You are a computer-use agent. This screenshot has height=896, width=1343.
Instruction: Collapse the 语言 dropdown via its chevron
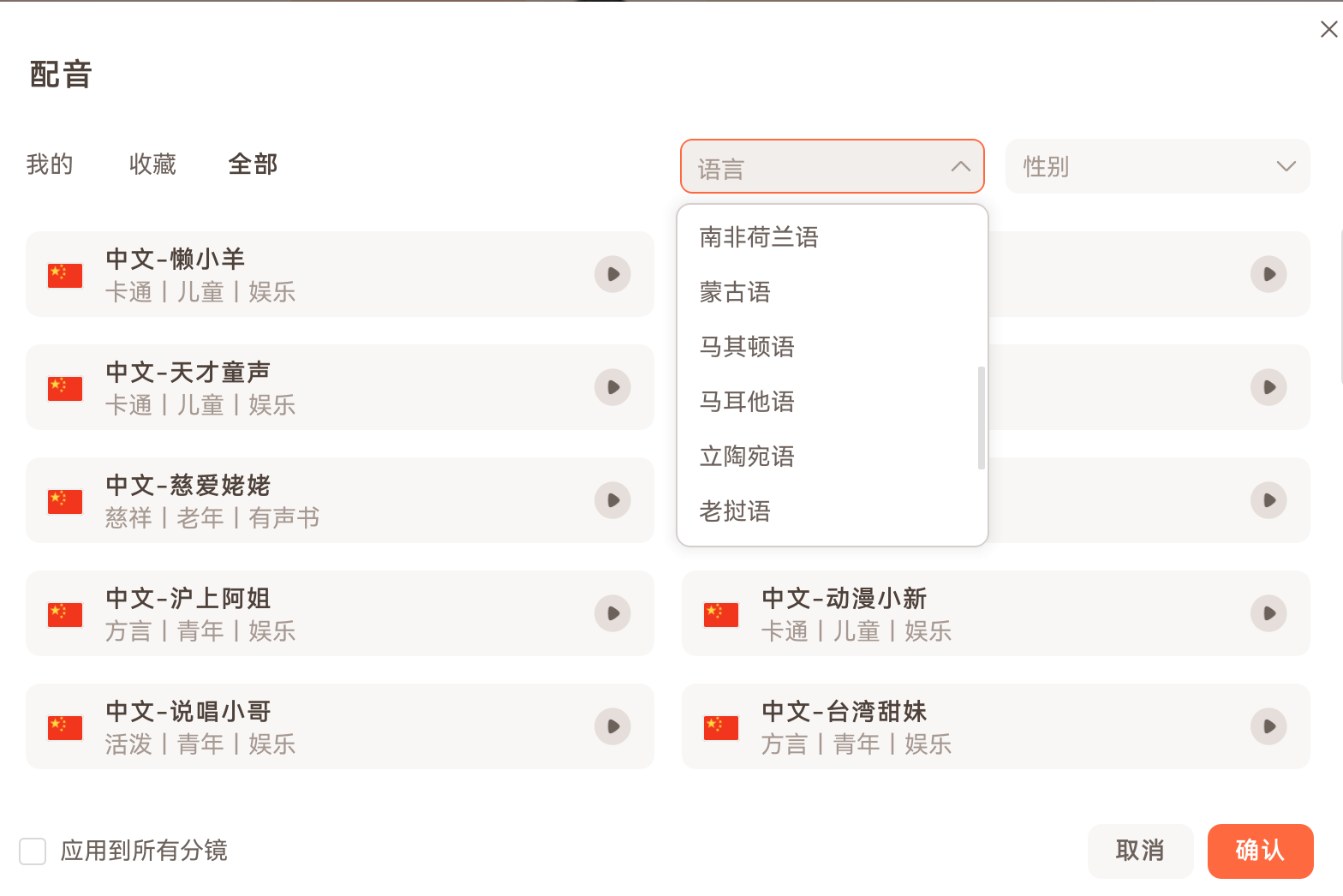point(959,167)
